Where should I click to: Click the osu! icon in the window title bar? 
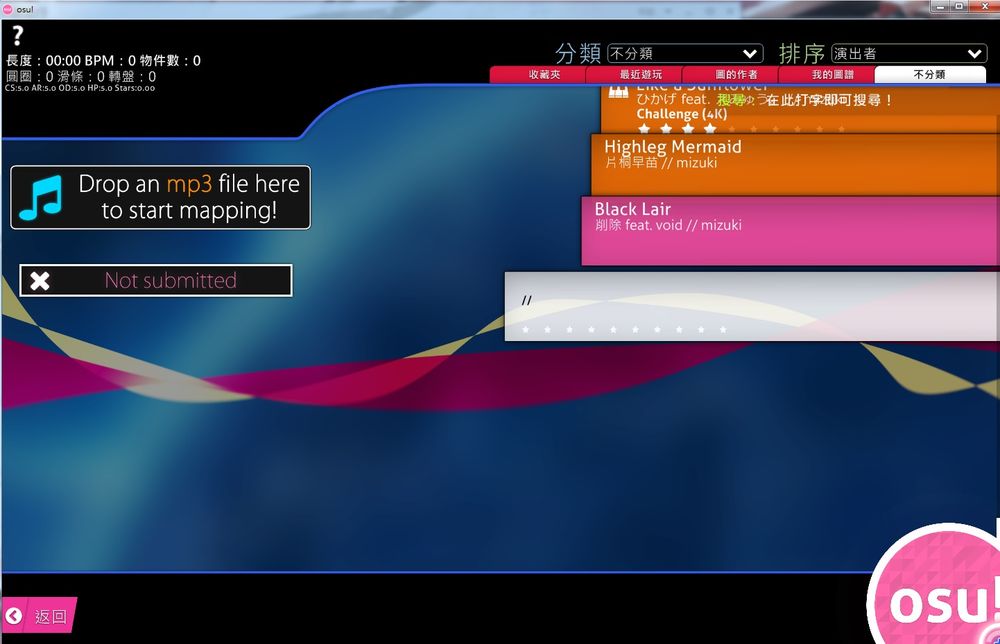coord(9,9)
